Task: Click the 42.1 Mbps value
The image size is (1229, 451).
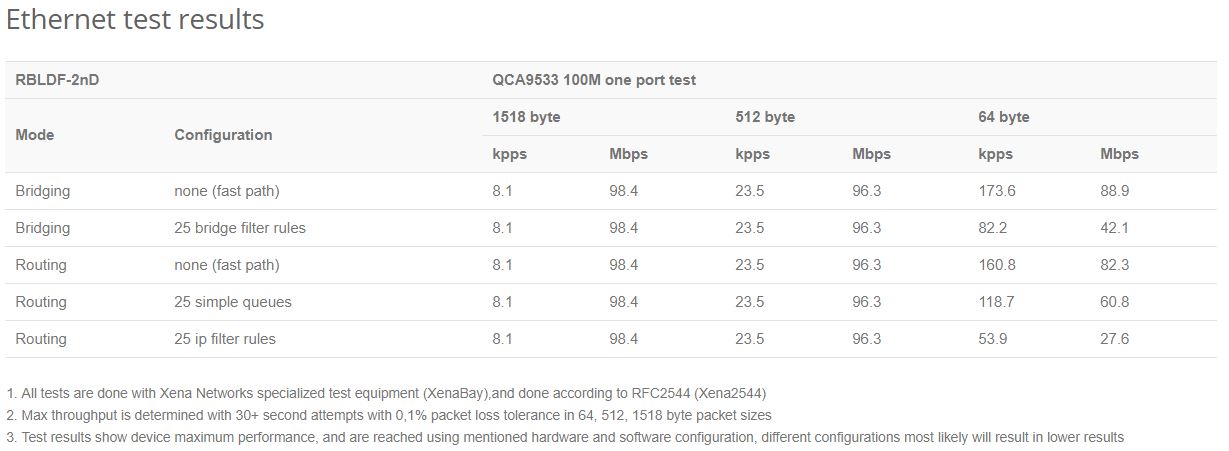Action: click(x=1115, y=228)
